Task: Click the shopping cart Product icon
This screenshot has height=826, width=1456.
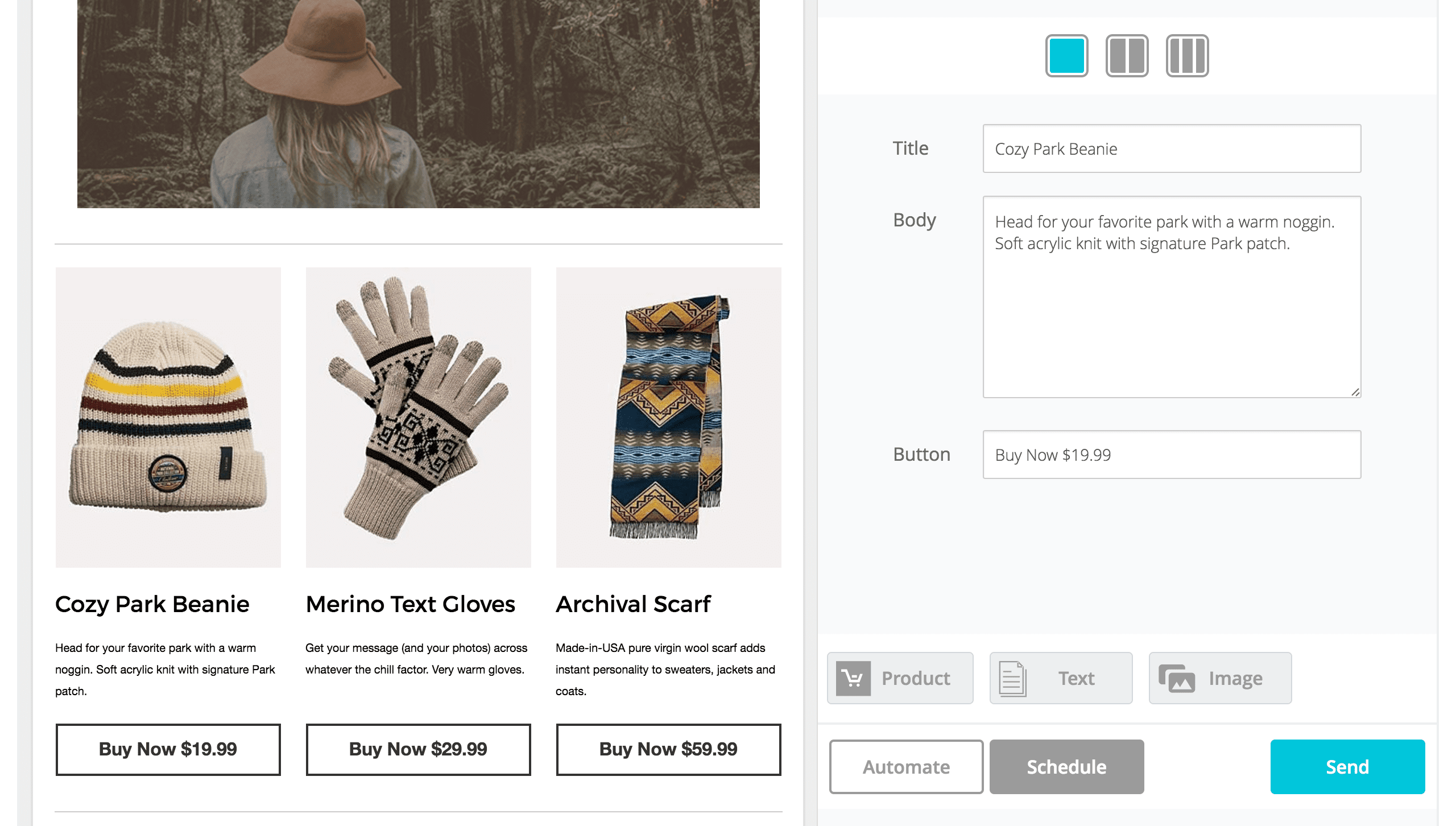Action: (x=853, y=678)
